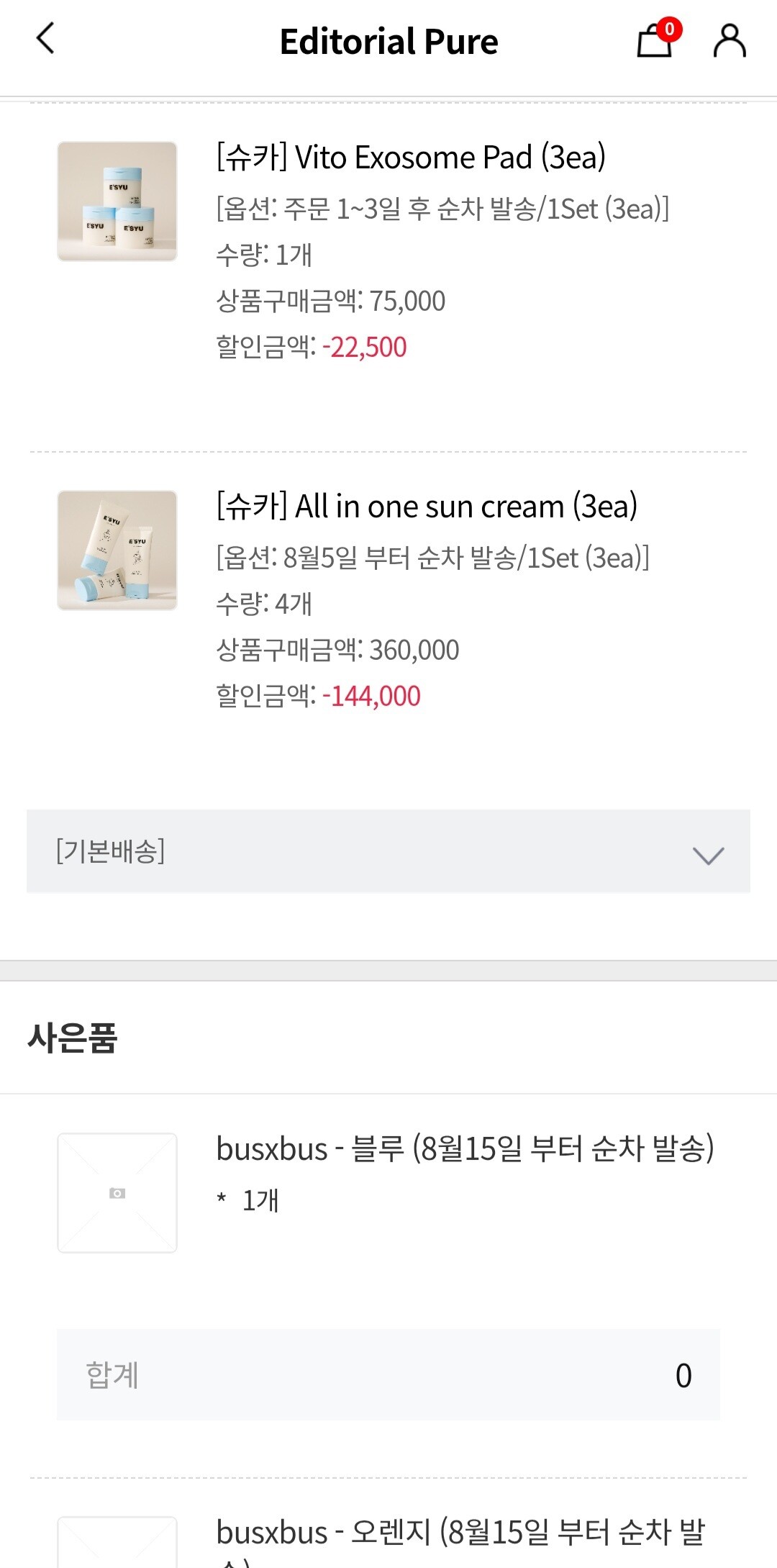777x1568 pixels.
Task: Tap the red cart count badge
Action: (670, 29)
